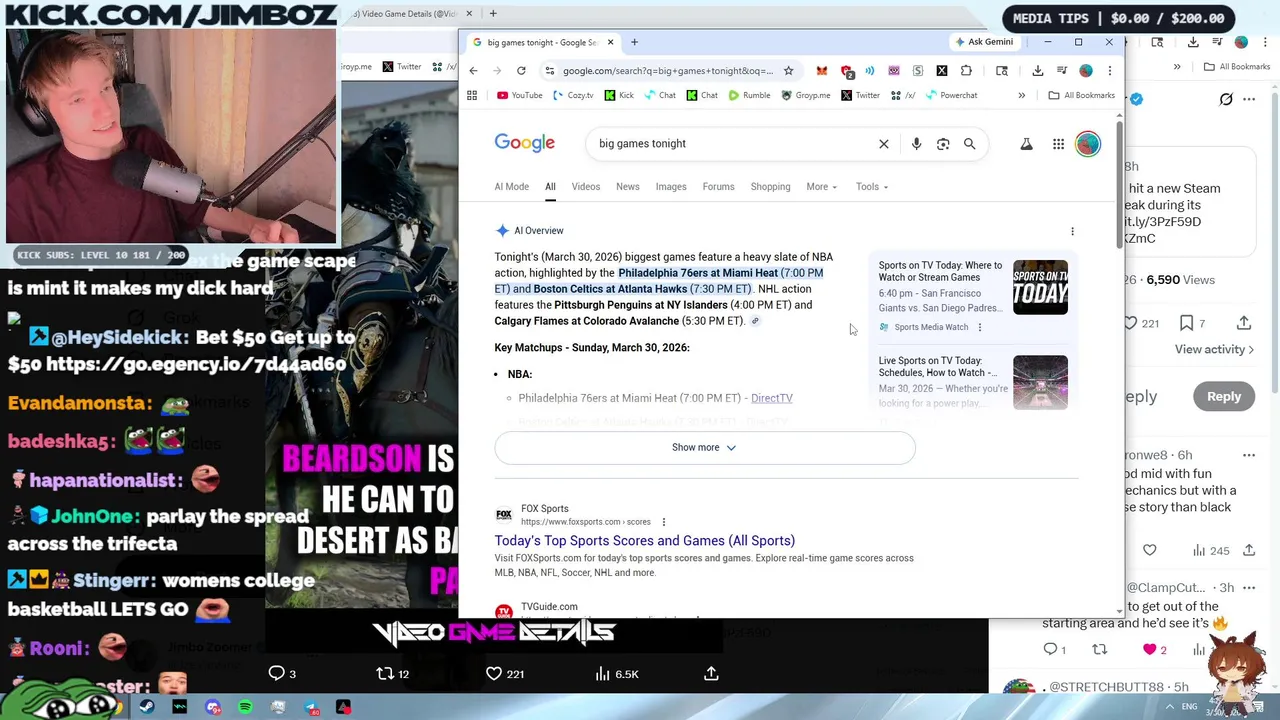Open Sports Media Watch card options dots

point(979,327)
